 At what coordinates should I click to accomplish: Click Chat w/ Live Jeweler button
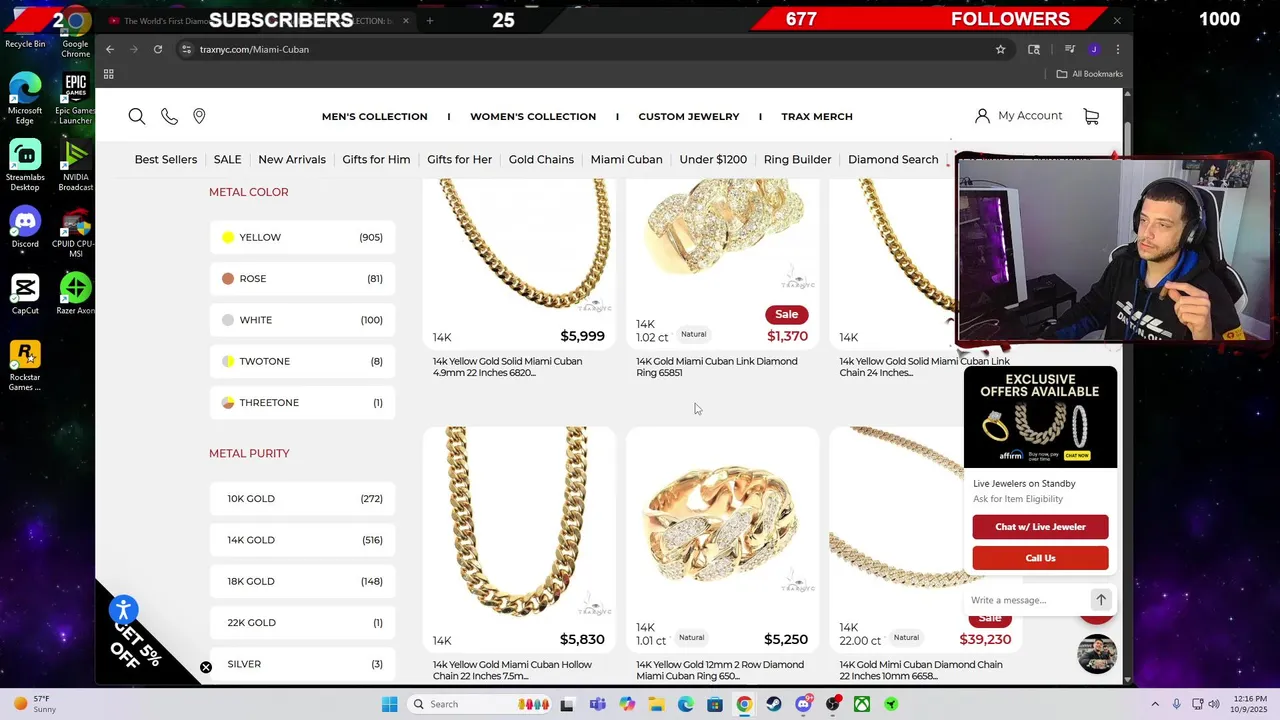(1040, 527)
